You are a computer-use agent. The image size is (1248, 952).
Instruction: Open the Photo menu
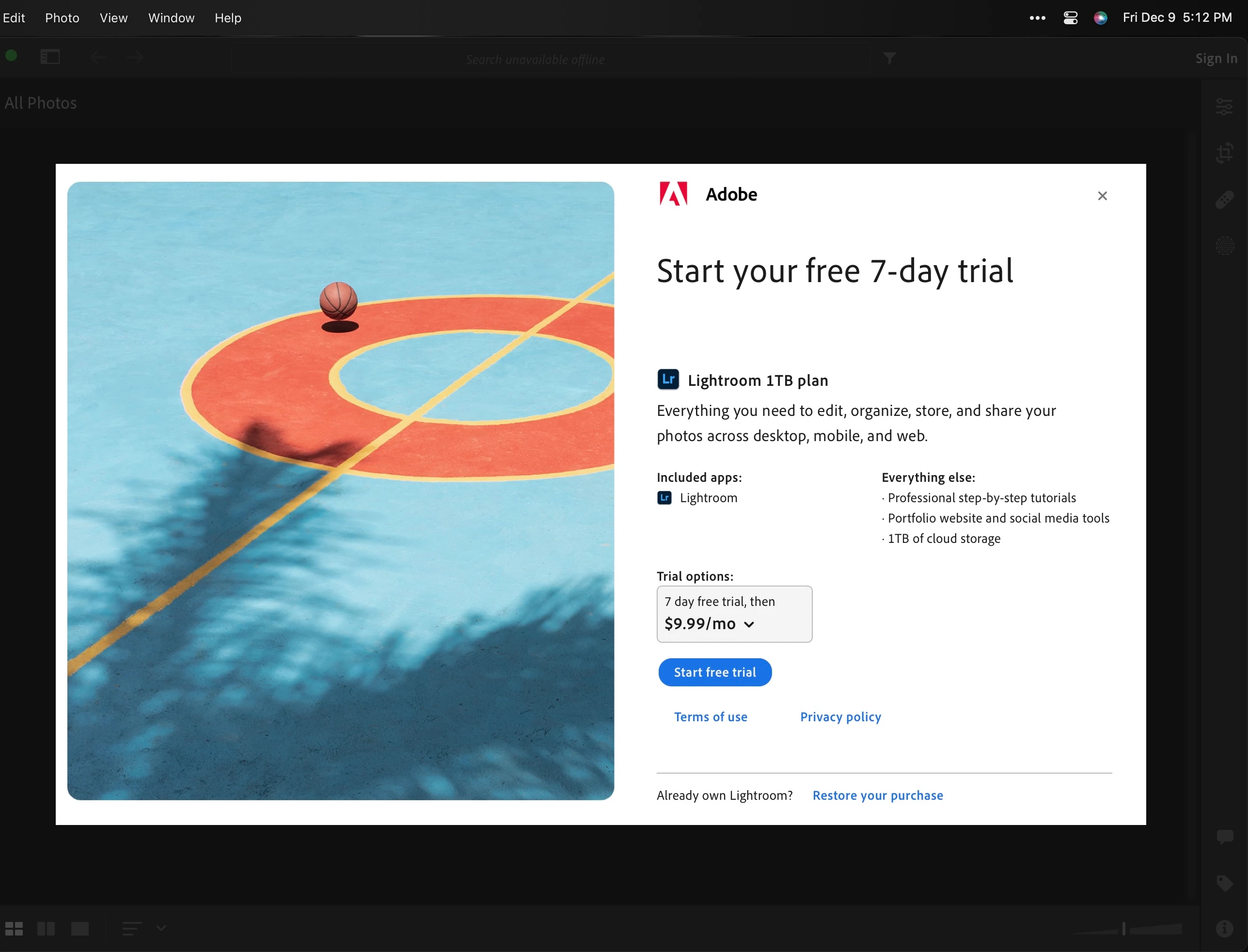(62, 17)
